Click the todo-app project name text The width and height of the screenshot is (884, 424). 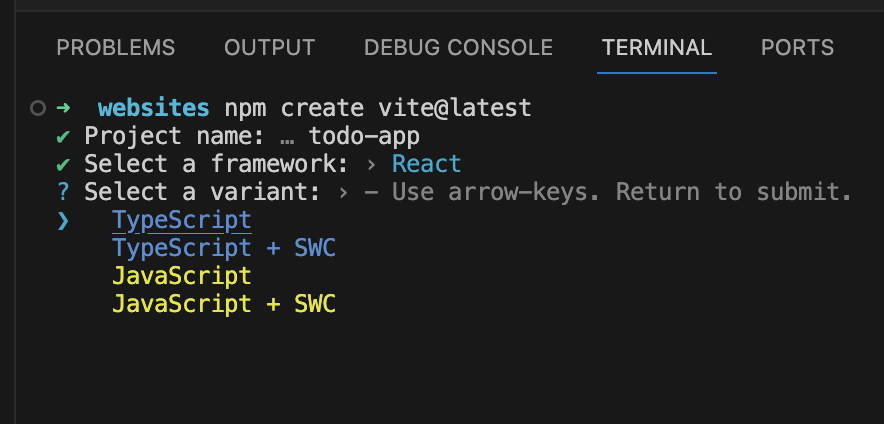tap(364, 136)
